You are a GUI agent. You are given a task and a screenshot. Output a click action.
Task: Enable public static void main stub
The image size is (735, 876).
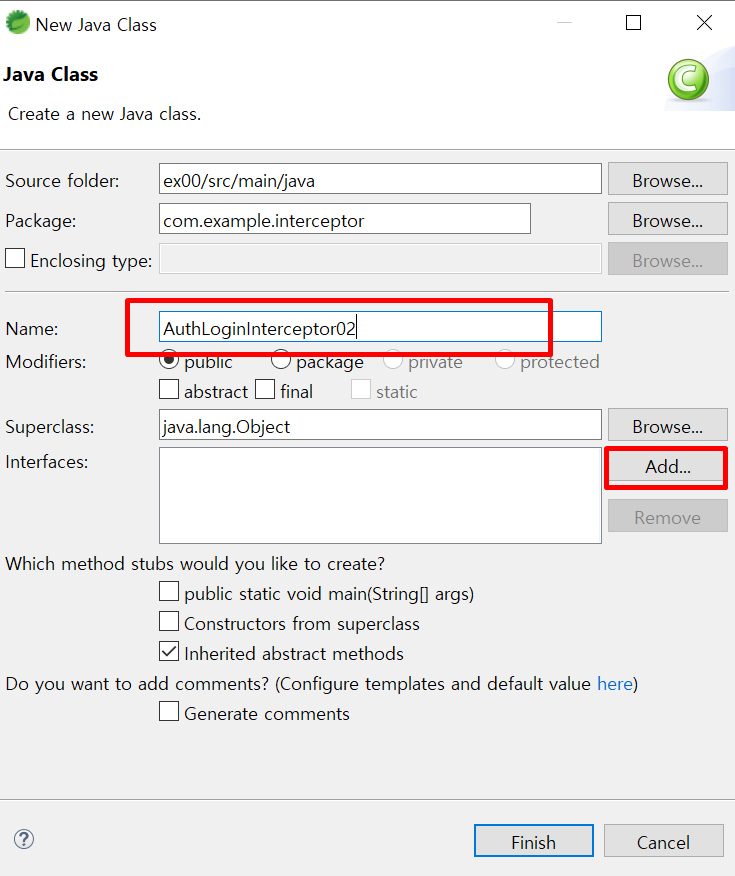169,591
